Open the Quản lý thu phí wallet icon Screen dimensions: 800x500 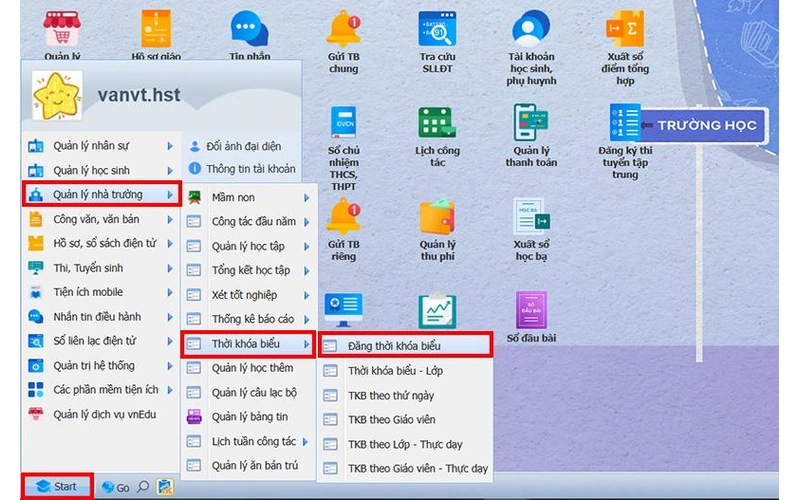[x=437, y=217]
